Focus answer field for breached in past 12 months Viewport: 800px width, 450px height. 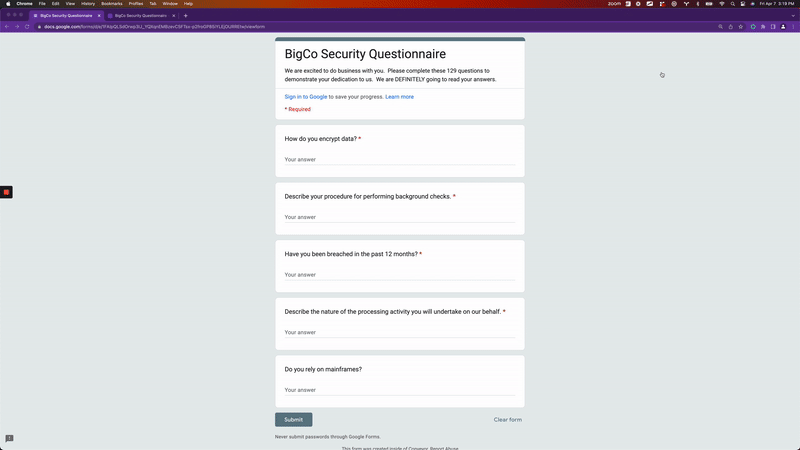pos(399,275)
